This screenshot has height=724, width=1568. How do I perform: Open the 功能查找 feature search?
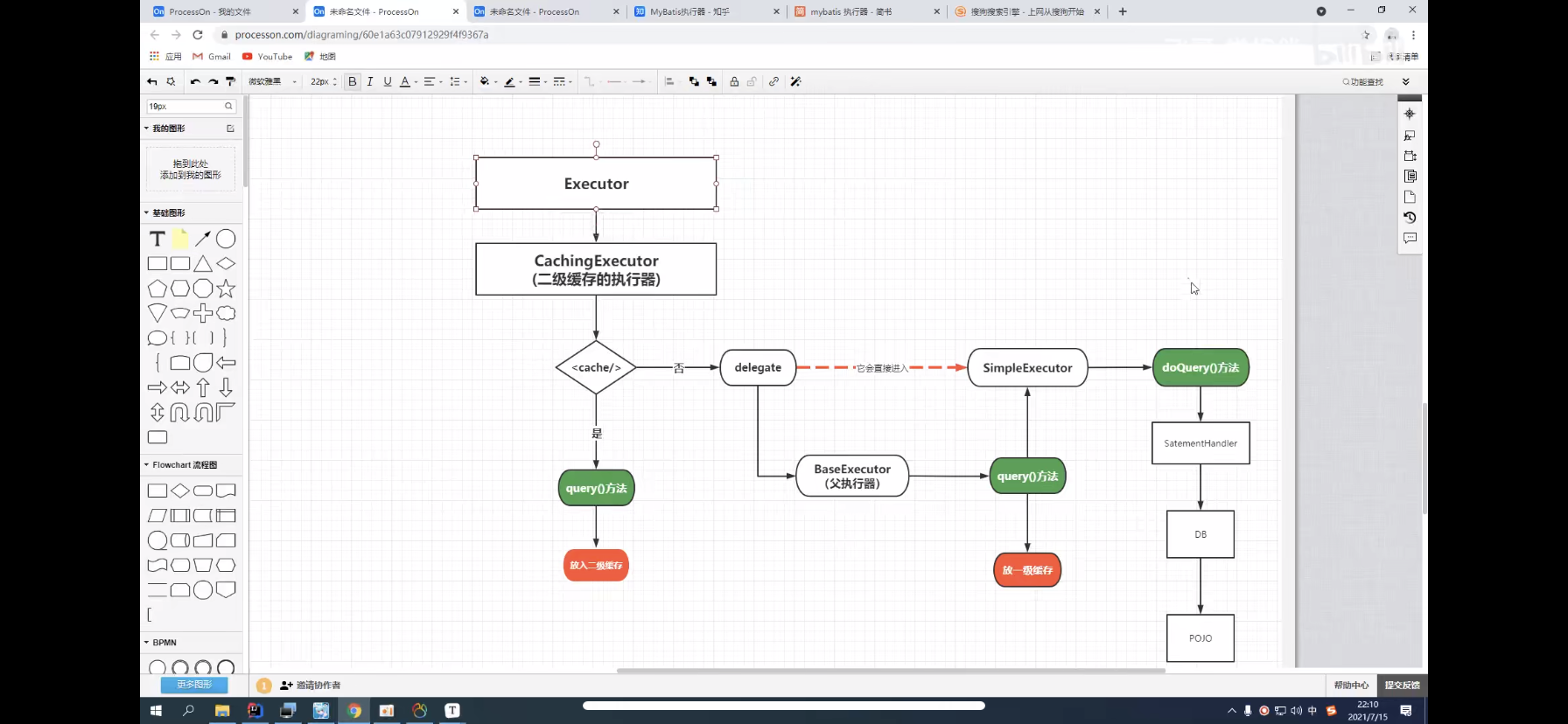(1363, 81)
